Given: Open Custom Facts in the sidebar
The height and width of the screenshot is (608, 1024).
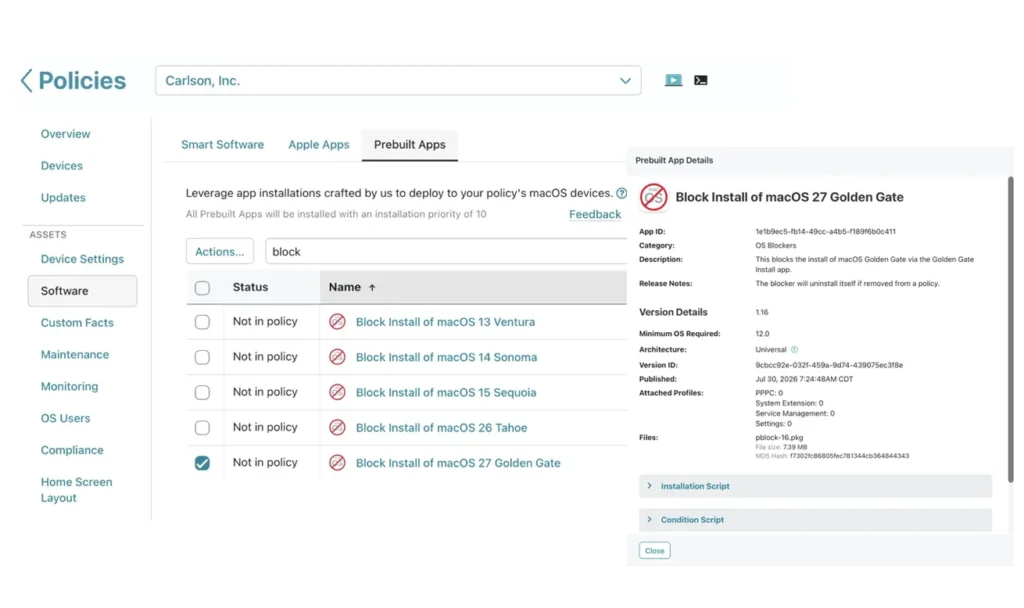Looking at the screenshot, I should click(x=77, y=323).
